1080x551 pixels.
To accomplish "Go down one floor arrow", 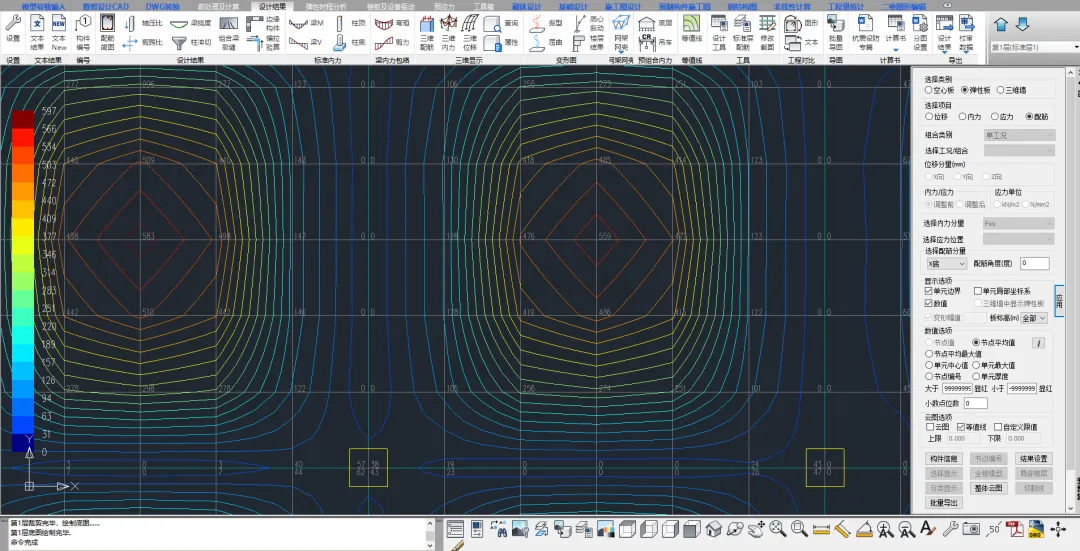I will [1023, 25].
